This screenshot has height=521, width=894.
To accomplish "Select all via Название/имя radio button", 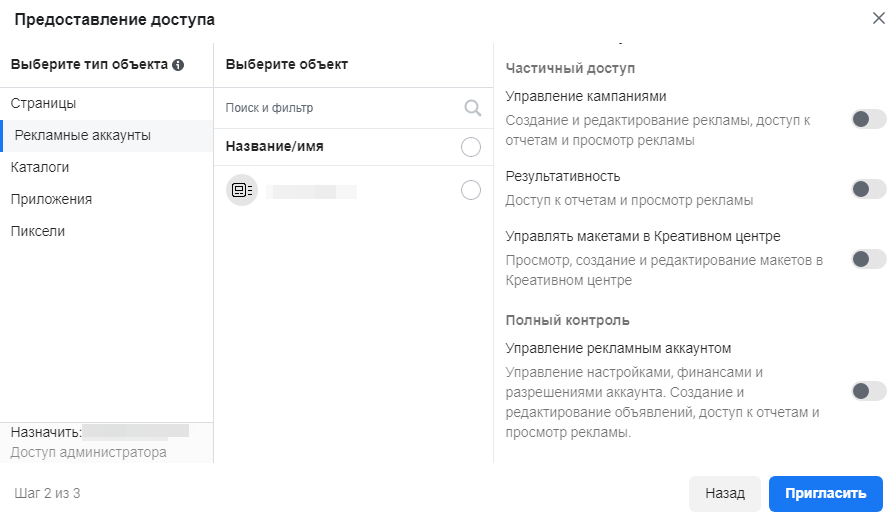I will (471, 148).
